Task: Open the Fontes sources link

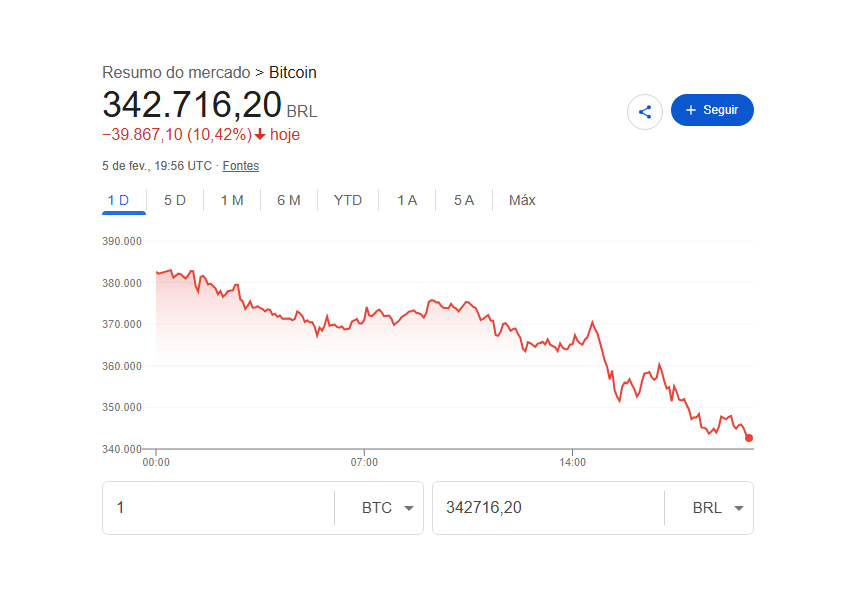Action: [x=240, y=166]
